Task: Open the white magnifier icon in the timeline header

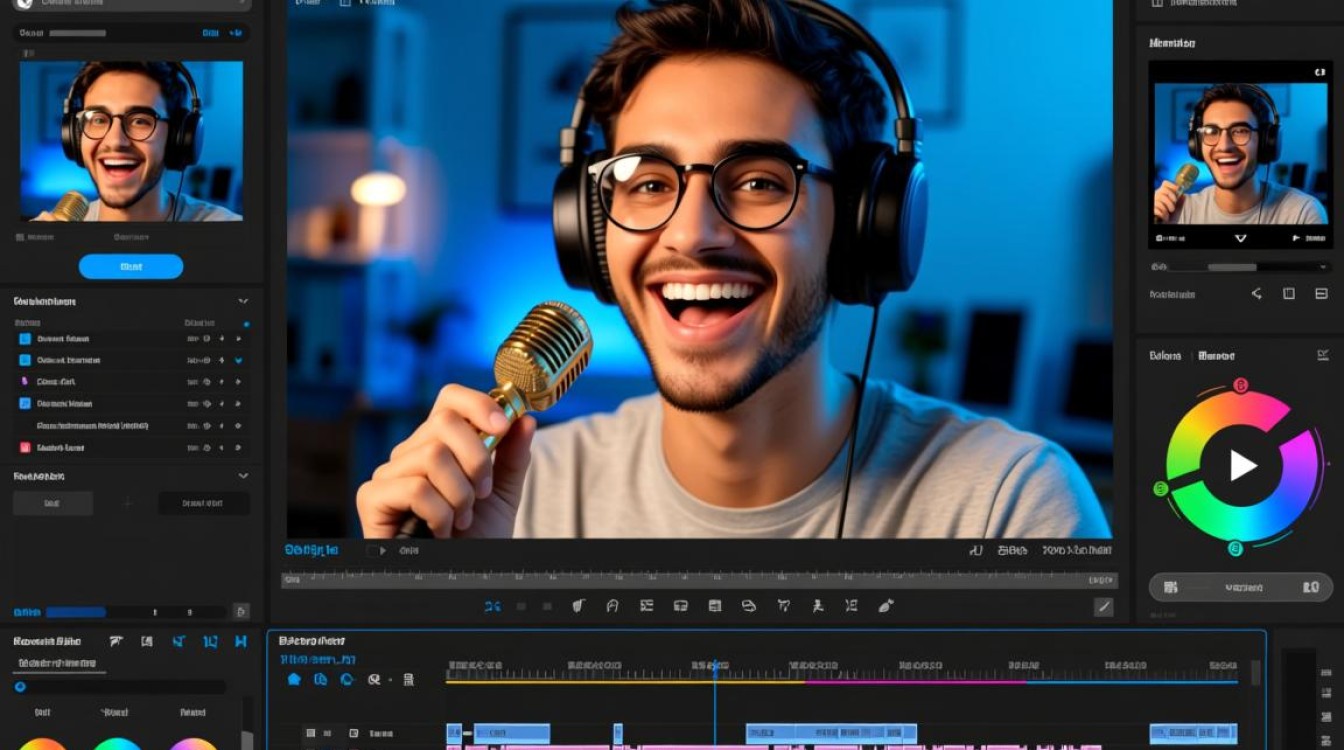Action: click(374, 679)
